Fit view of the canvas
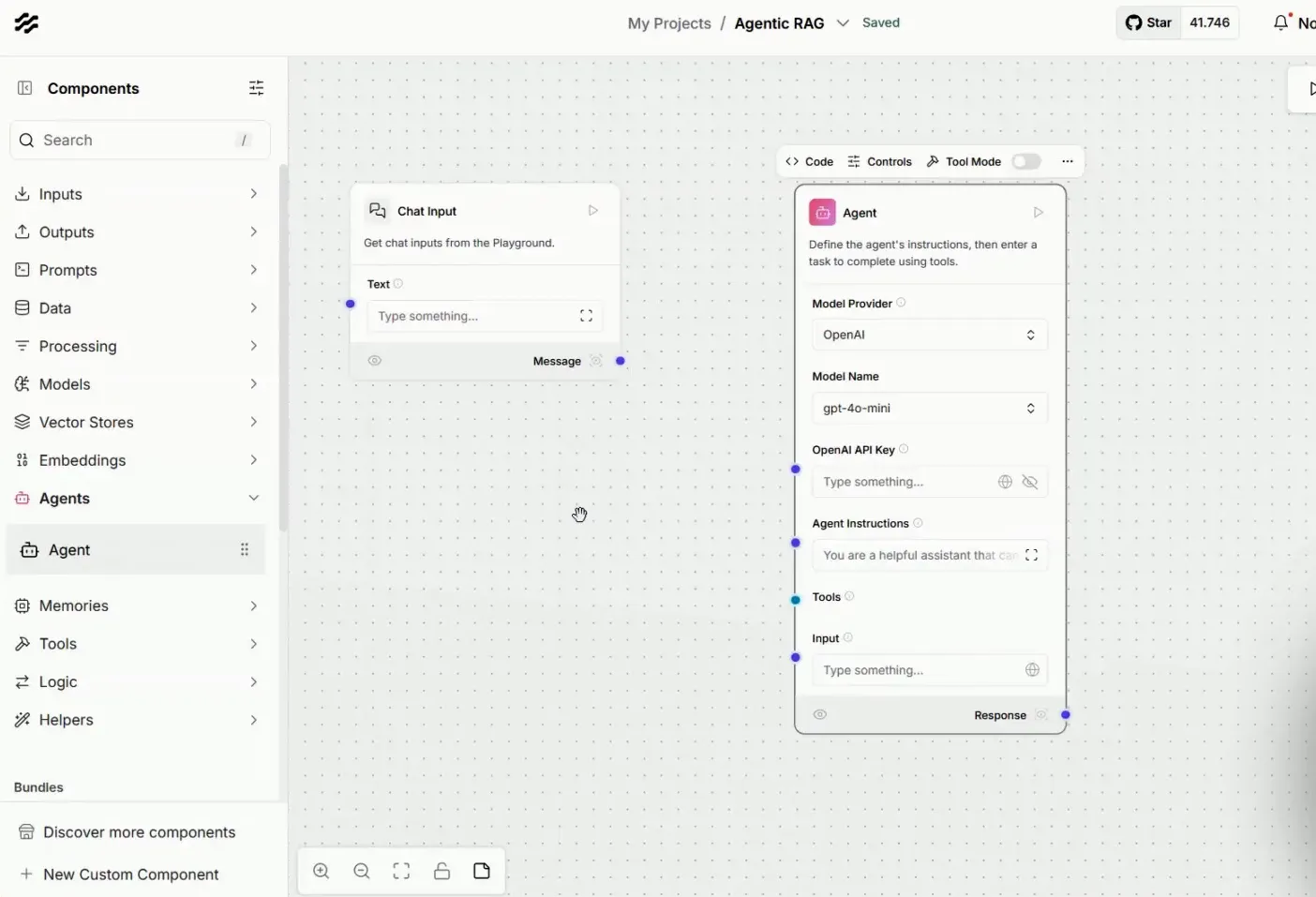1316x897 pixels. (x=401, y=871)
